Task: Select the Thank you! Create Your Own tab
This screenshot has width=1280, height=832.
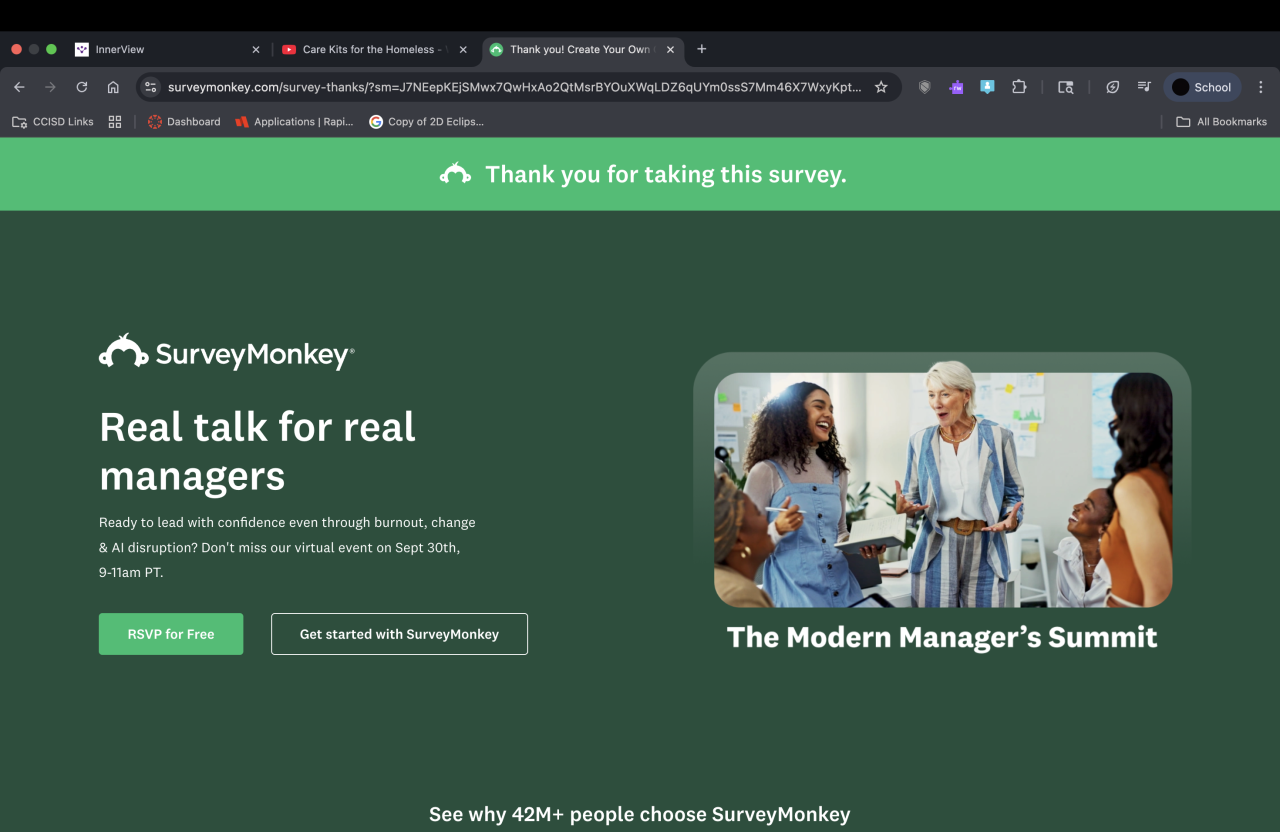Action: tap(583, 49)
